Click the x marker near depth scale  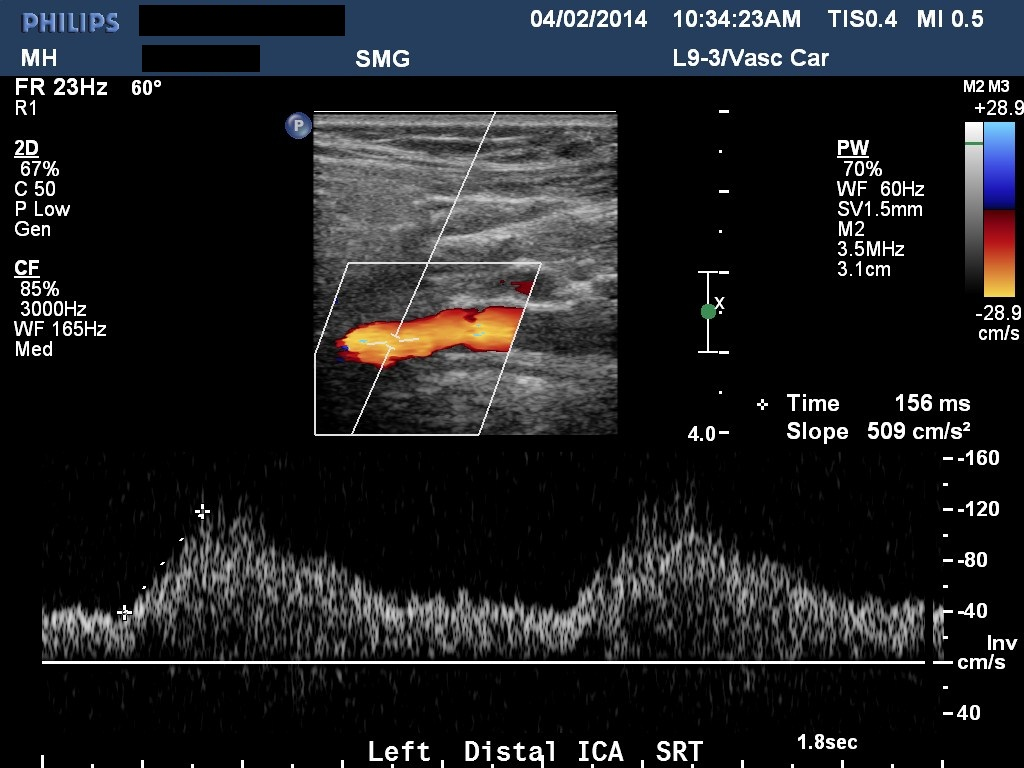point(720,303)
